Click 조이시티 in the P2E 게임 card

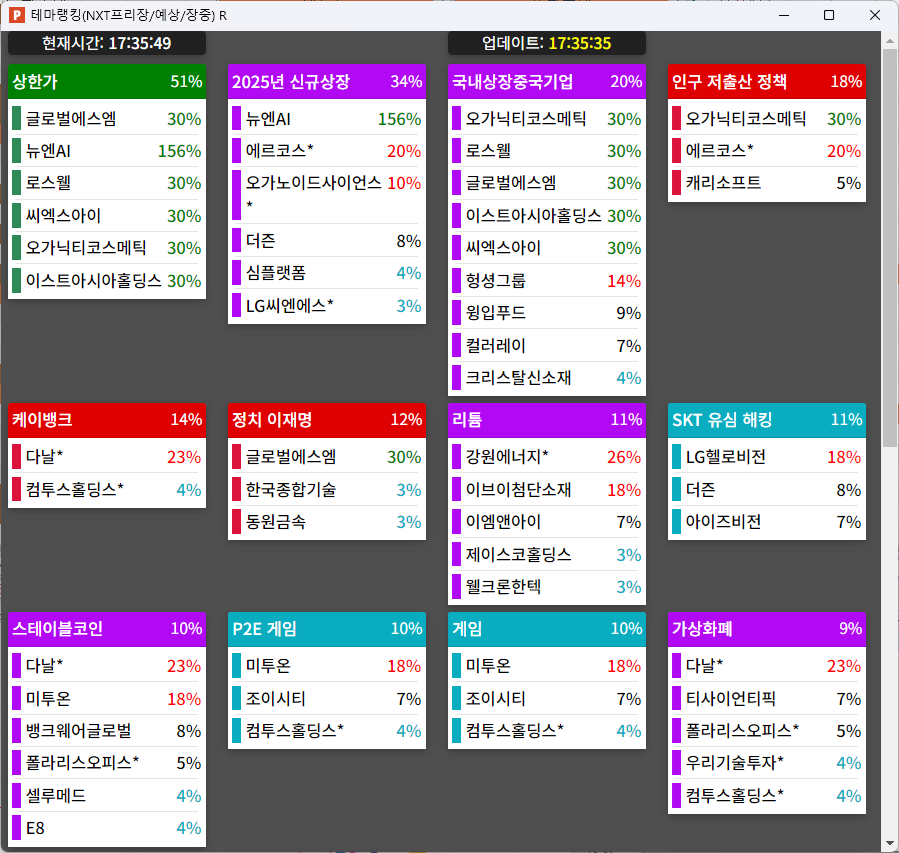(x=327, y=699)
